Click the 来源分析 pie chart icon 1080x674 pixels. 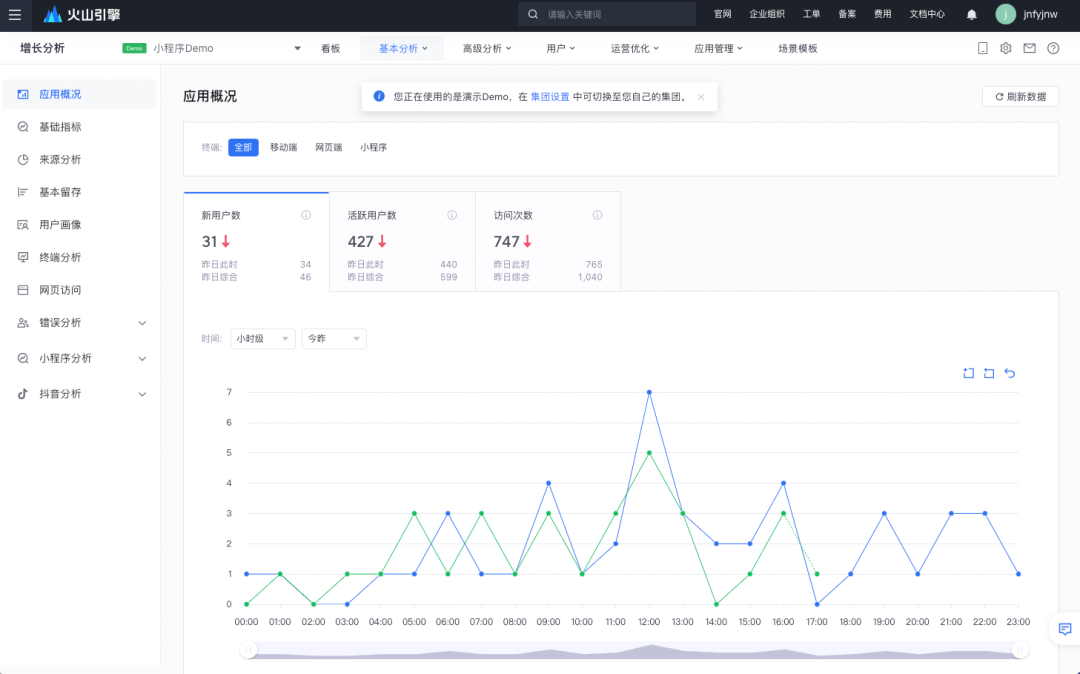[x=23, y=160]
